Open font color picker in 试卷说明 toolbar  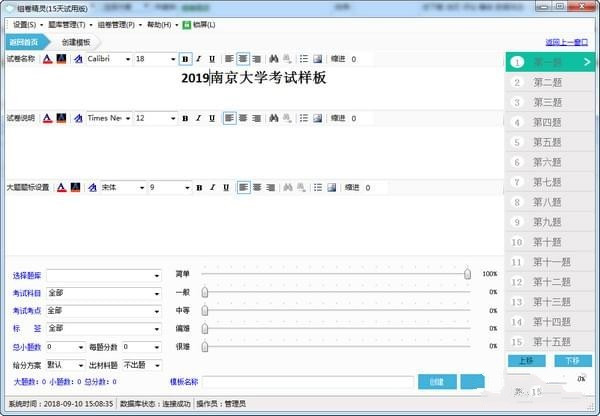pyautogui.click(x=47, y=118)
